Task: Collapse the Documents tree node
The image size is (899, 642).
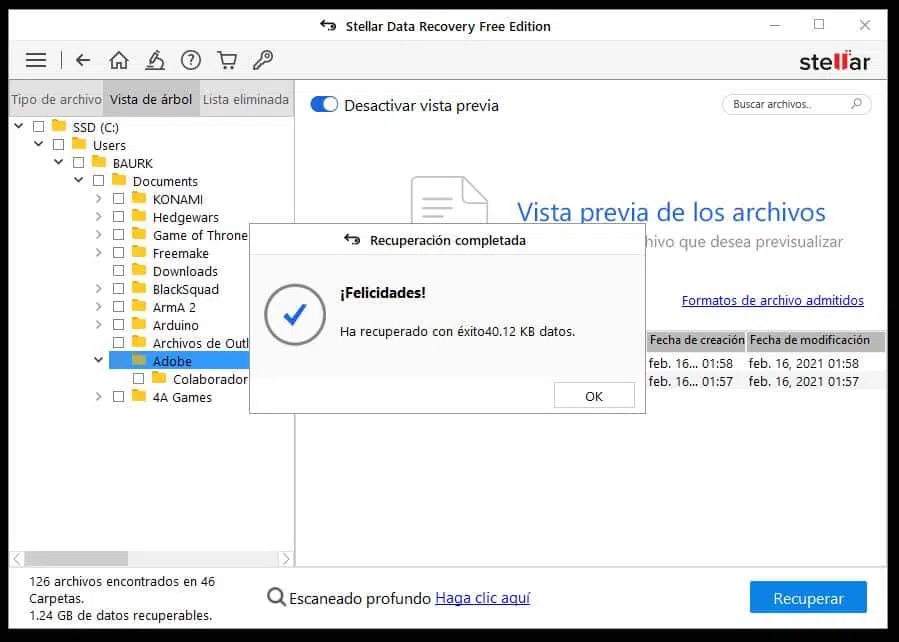Action: click(79, 180)
